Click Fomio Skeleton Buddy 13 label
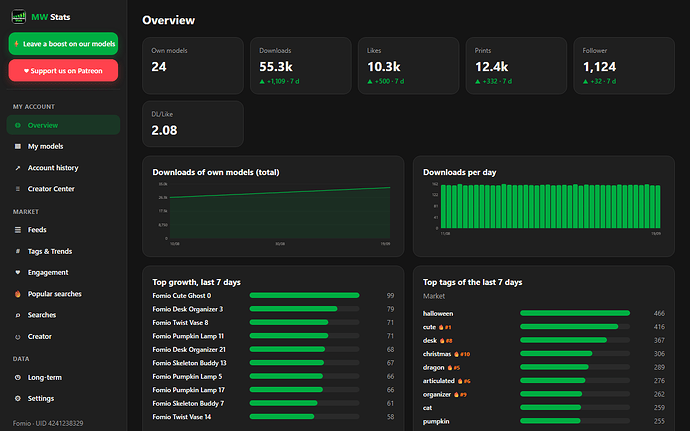690x431 pixels. (x=189, y=363)
